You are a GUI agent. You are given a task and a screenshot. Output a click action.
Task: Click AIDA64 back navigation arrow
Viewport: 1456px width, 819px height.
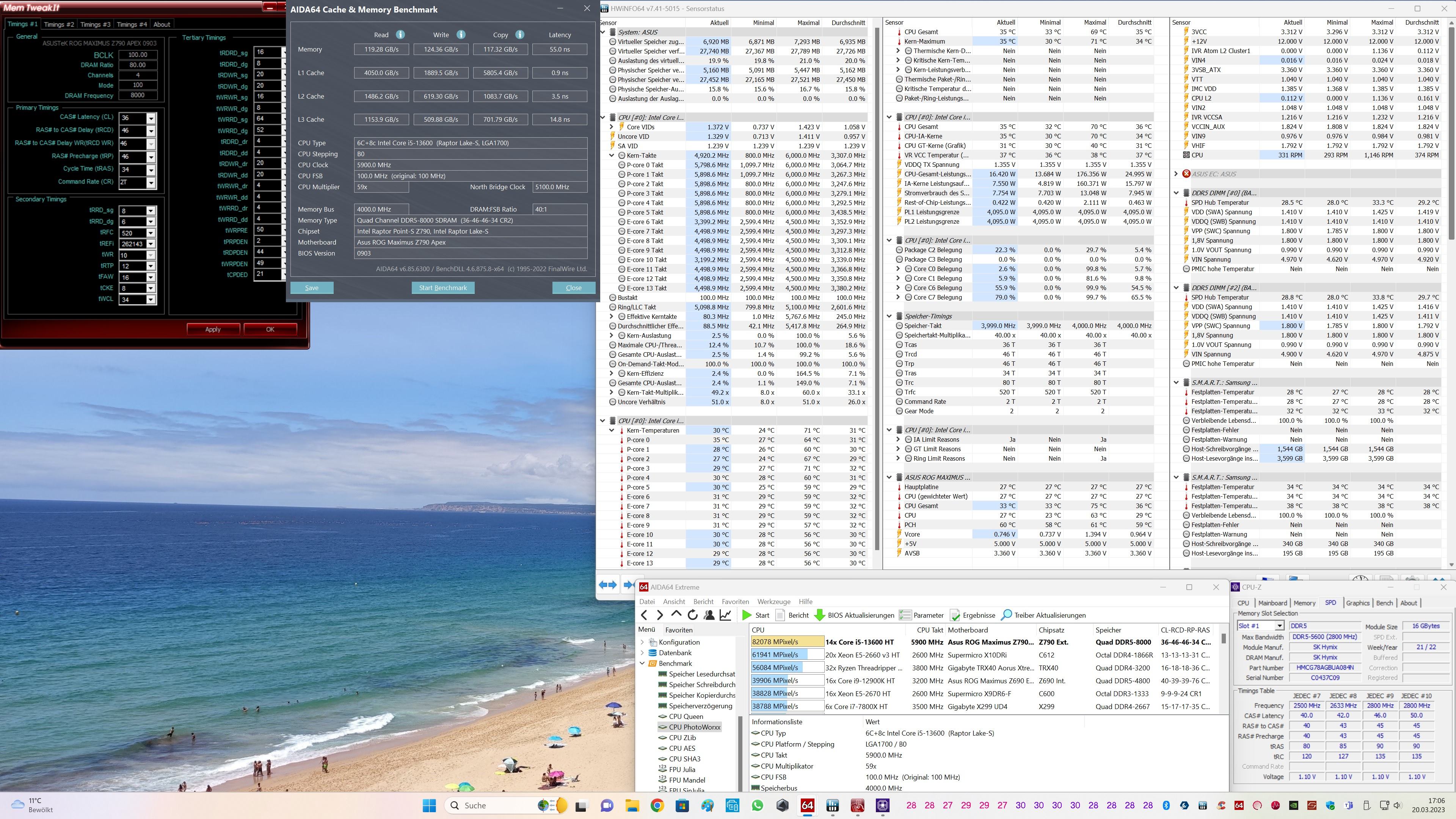644,615
